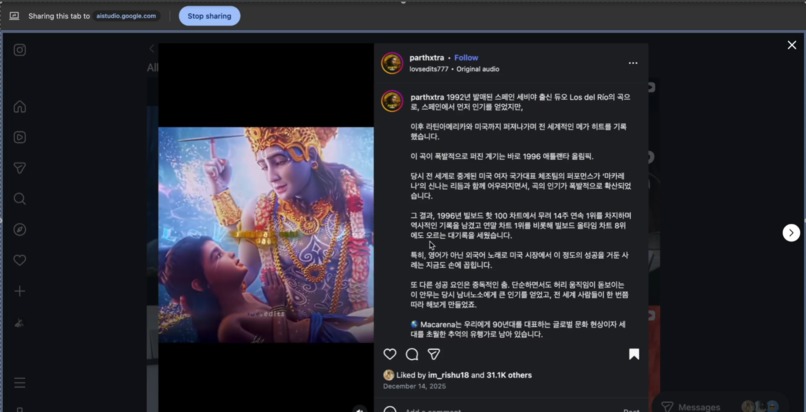
Task: Toggle the saved bookmark on the post
Action: [634, 354]
